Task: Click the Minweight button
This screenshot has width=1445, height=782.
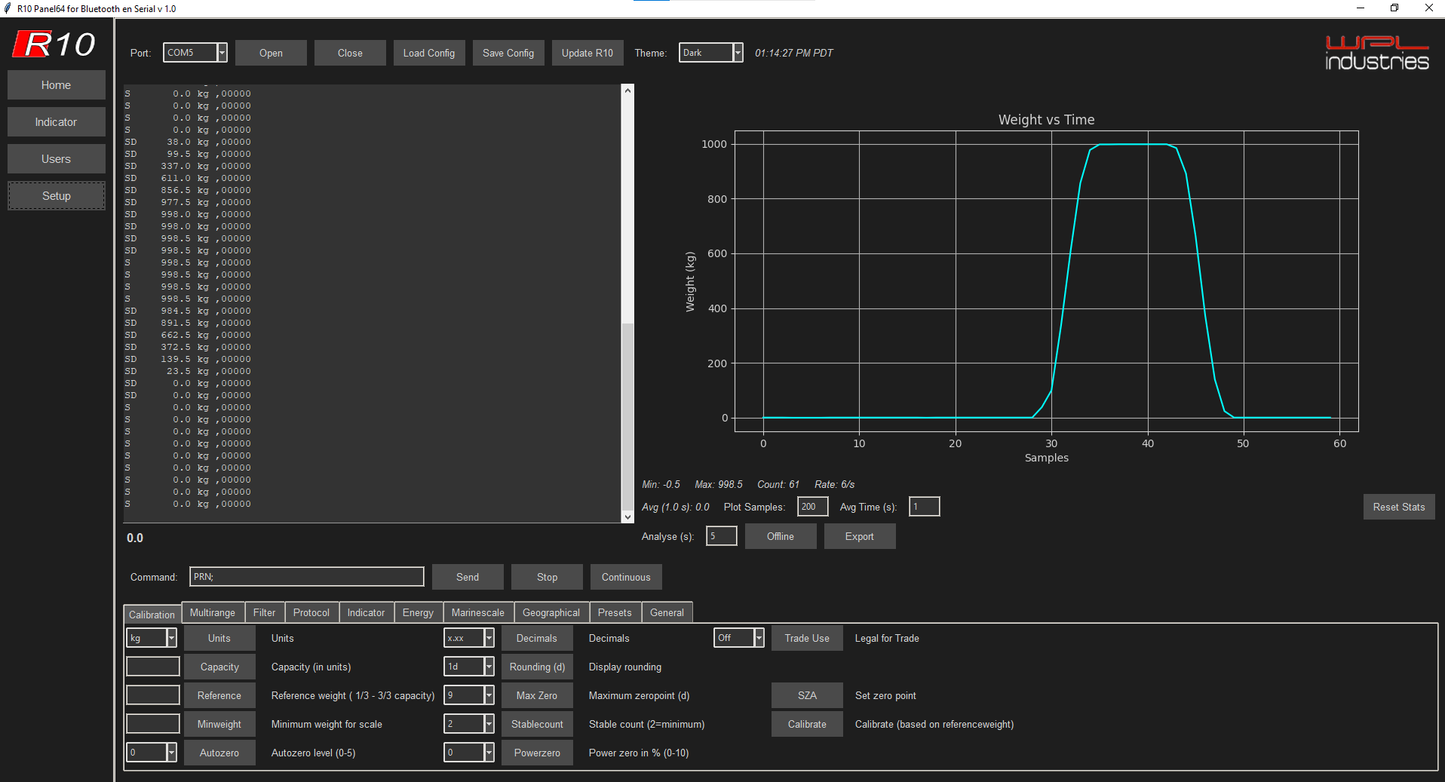Action: (219, 724)
